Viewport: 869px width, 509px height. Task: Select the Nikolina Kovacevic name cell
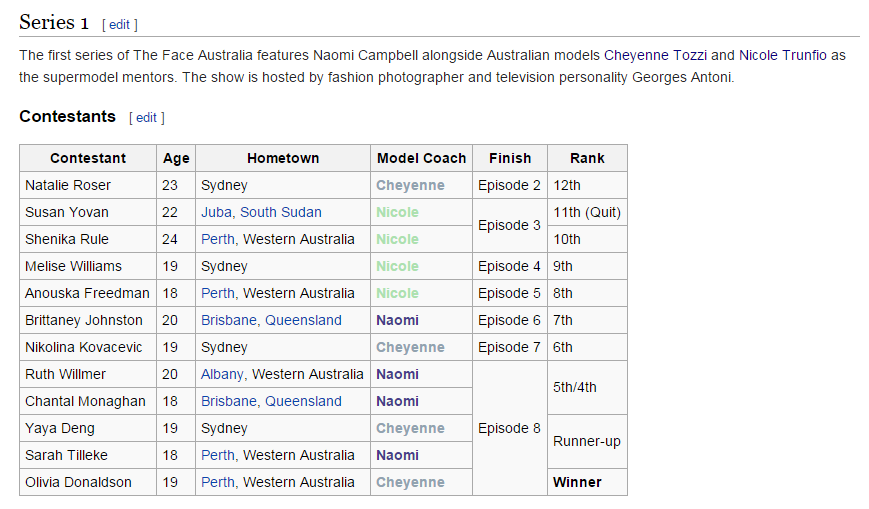[x=88, y=347]
